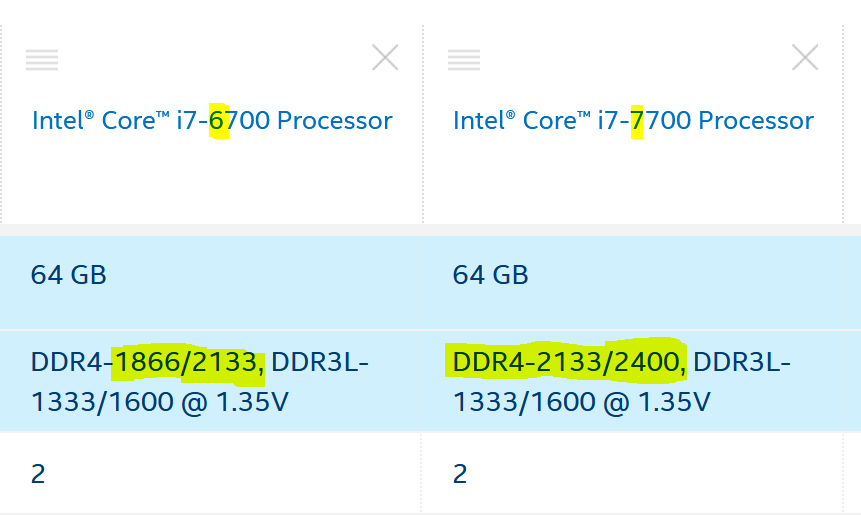Click the DDR3L- text in the i7-7700 column
The width and height of the screenshot is (861, 515).
pos(742,361)
